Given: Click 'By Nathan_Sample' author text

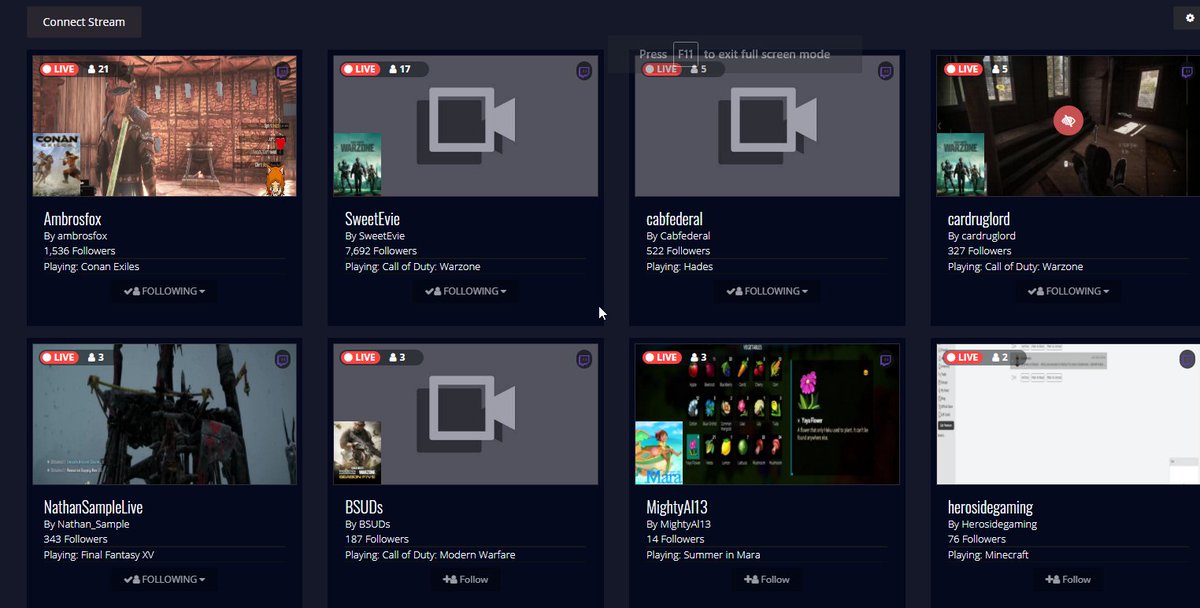Looking at the screenshot, I should tap(87, 524).
